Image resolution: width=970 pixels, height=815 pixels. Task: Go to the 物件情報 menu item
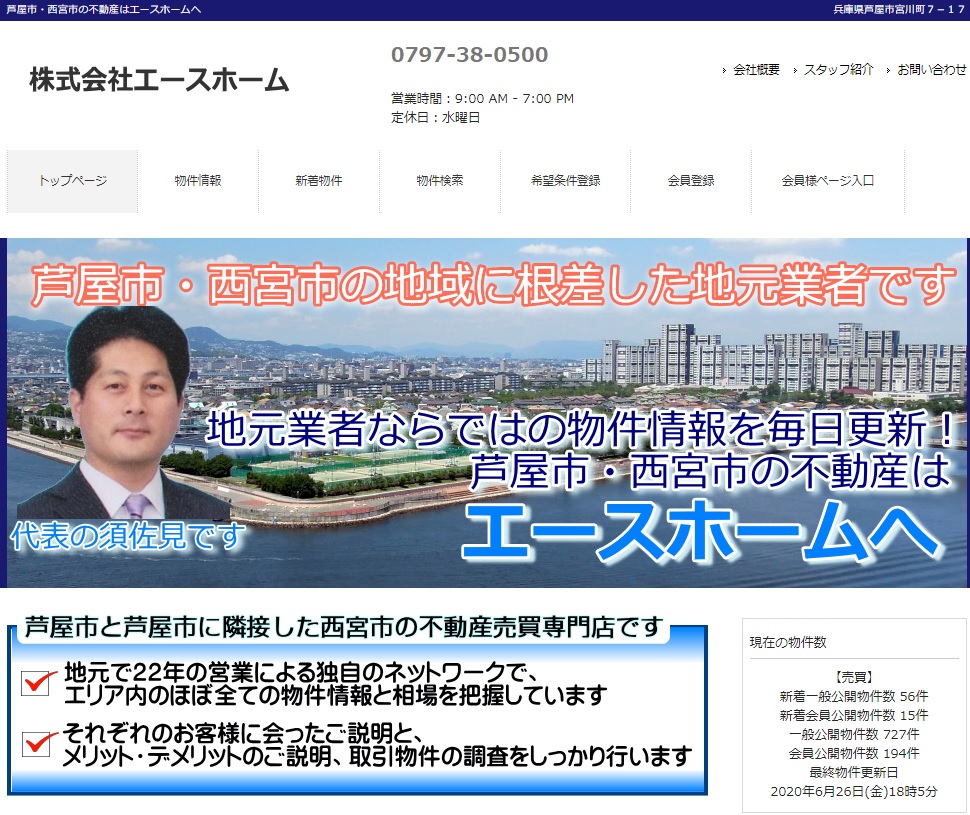(x=198, y=181)
